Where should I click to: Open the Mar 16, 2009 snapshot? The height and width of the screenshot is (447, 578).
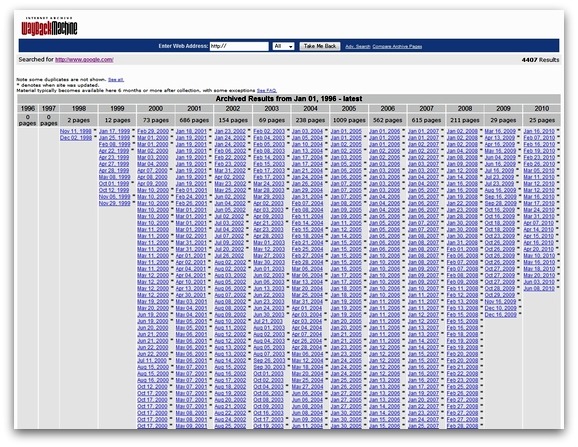tap(500, 131)
